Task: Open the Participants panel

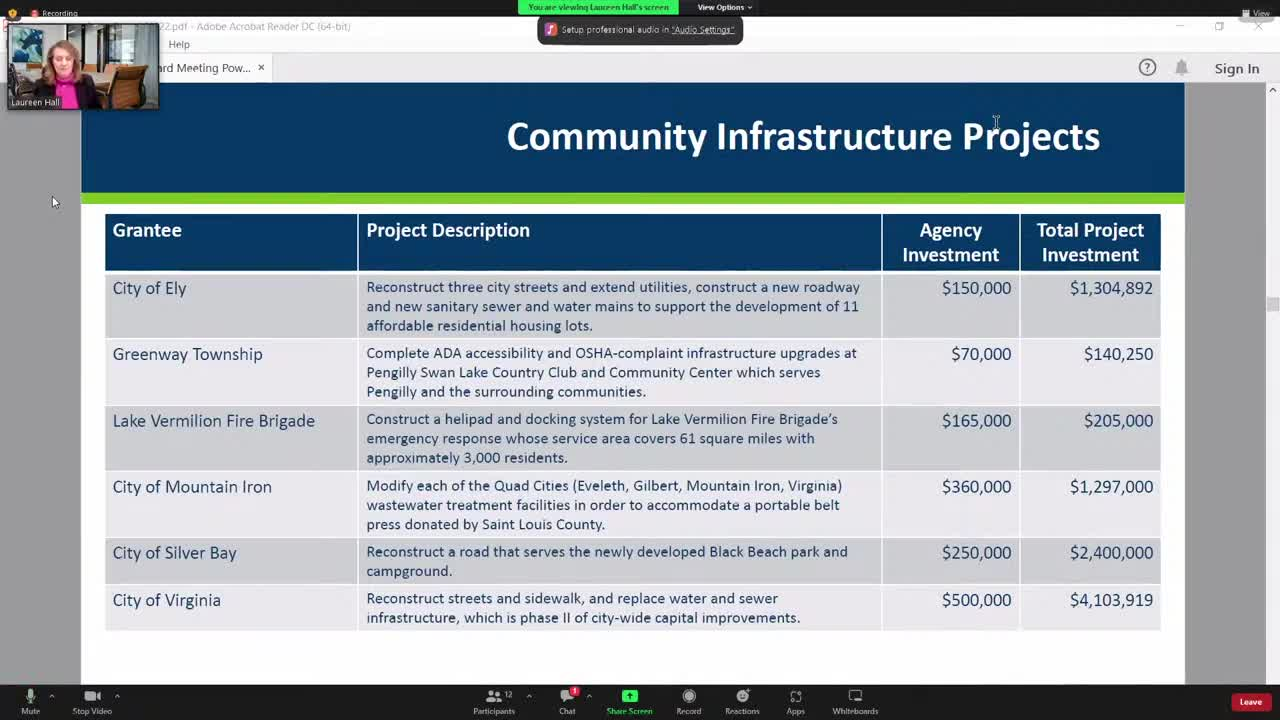Action: click(494, 697)
